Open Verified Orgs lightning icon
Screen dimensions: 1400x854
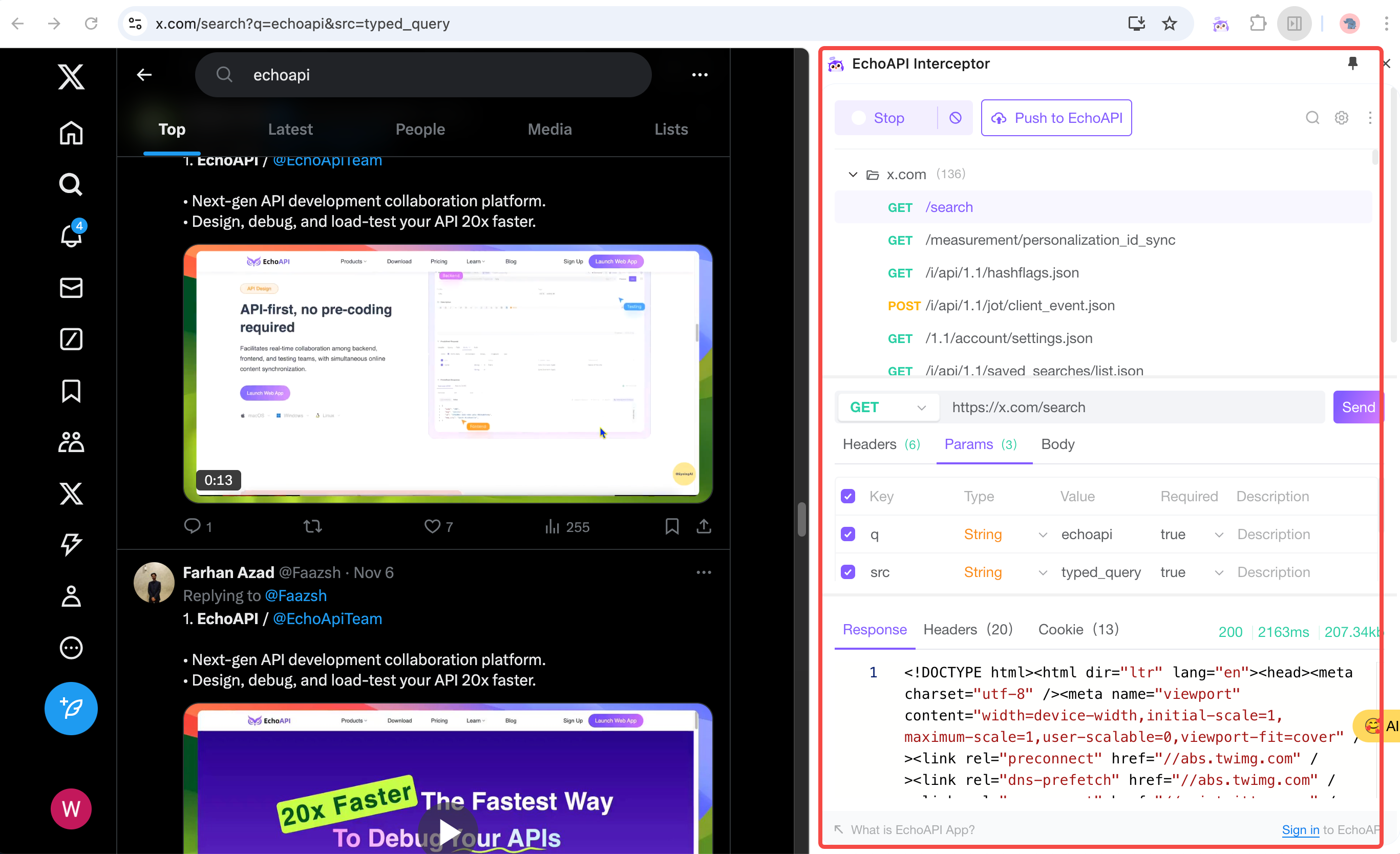pos(71,544)
